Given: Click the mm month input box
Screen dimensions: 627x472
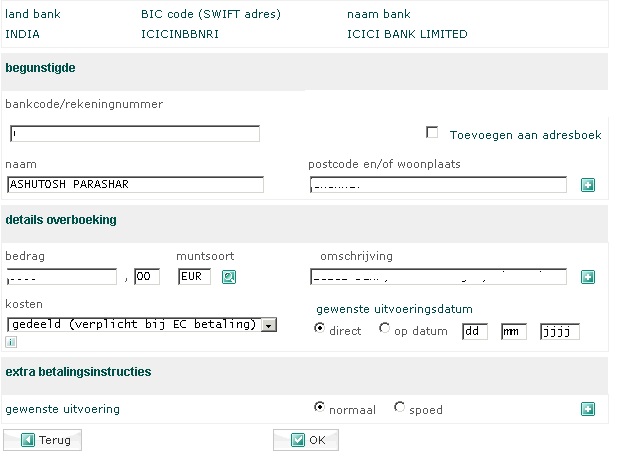Looking at the screenshot, I should 514,331.
